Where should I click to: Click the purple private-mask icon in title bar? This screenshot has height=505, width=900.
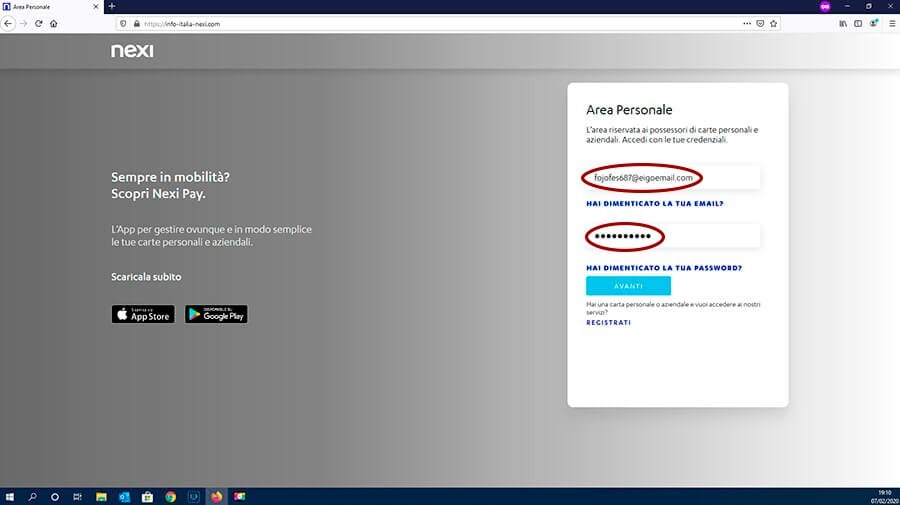[x=825, y=6]
